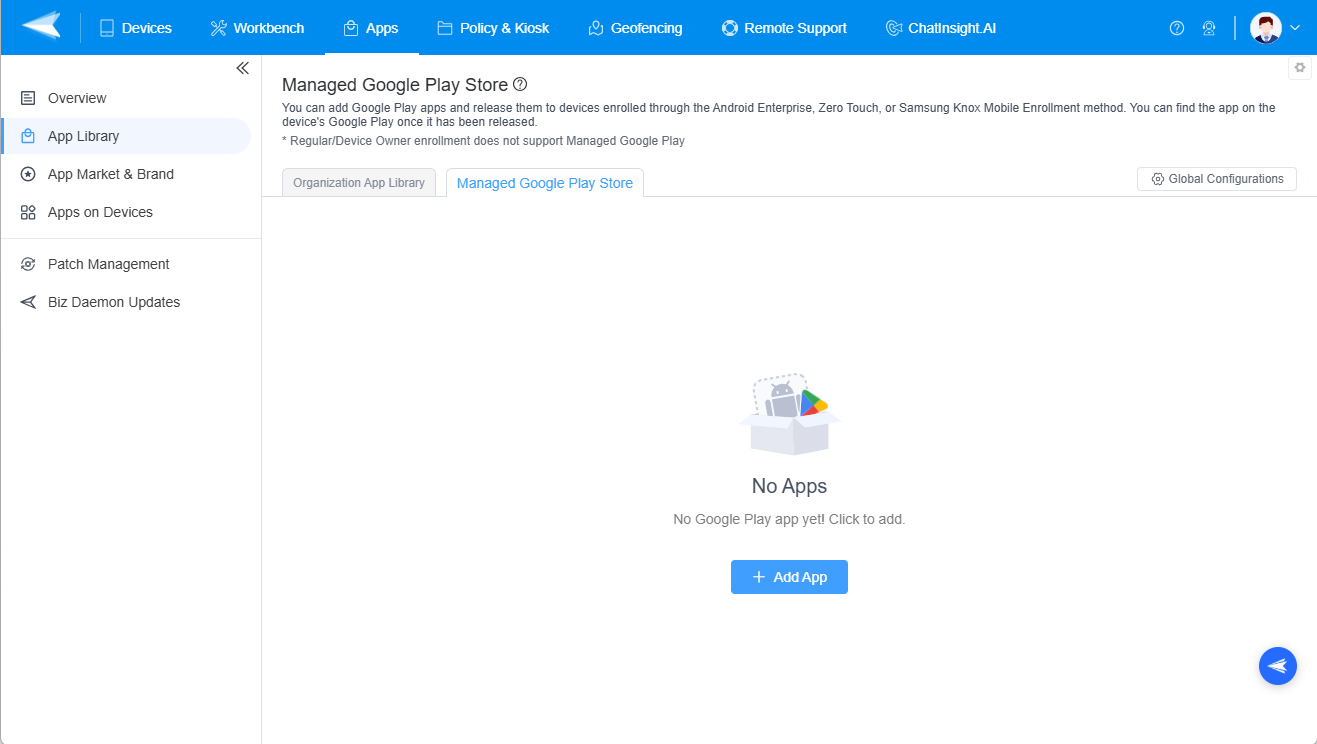Viewport: 1317px width, 744px height.
Task: Go to Biz Daemon Updates
Action: pos(113,301)
